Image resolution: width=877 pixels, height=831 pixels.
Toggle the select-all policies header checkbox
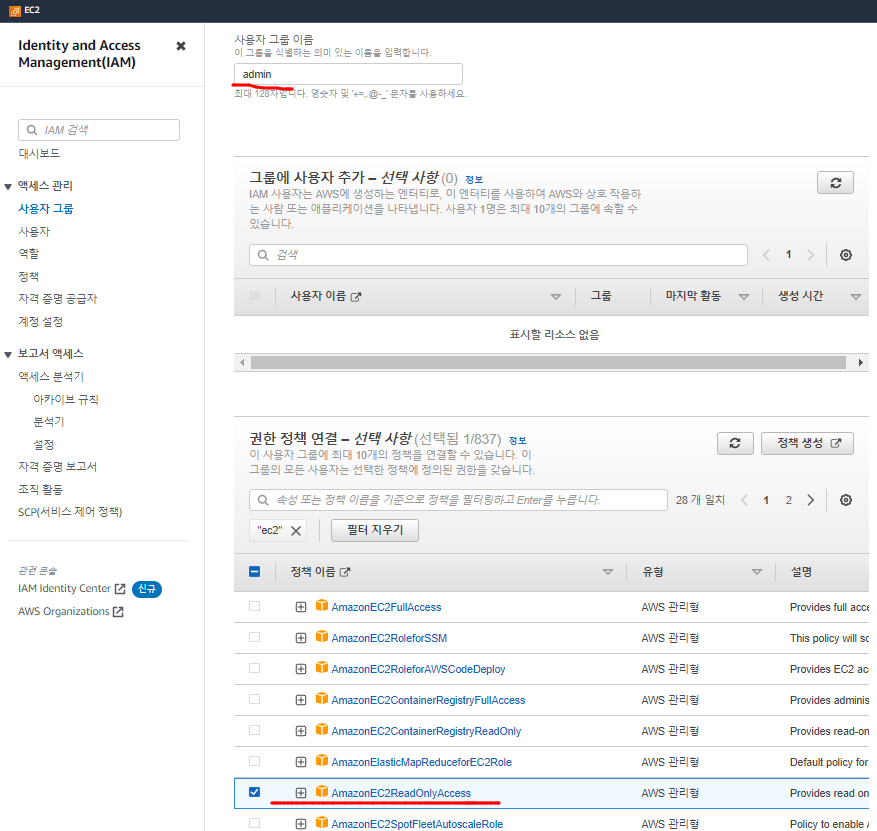click(x=254, y=572)
